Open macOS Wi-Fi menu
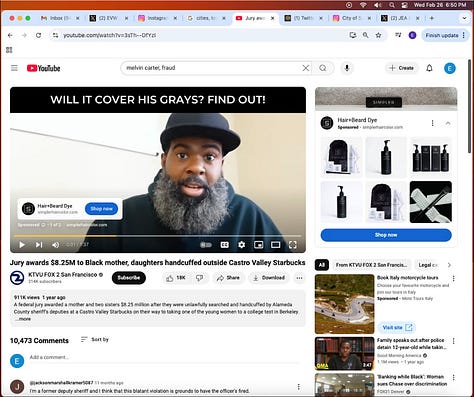 coord(363,5)
